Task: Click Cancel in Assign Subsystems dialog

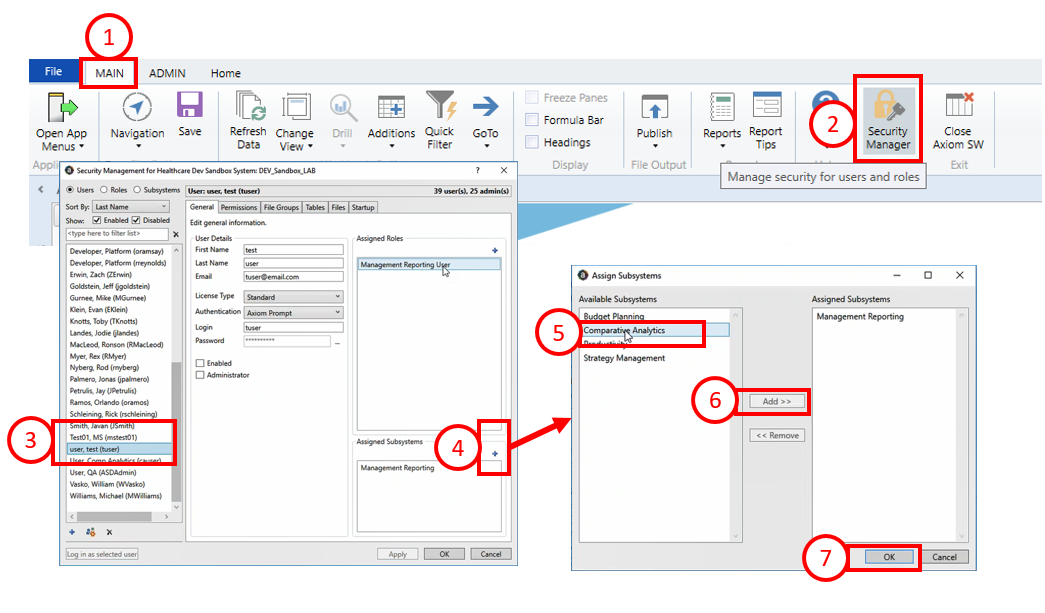Action: [x=944, y=557]
